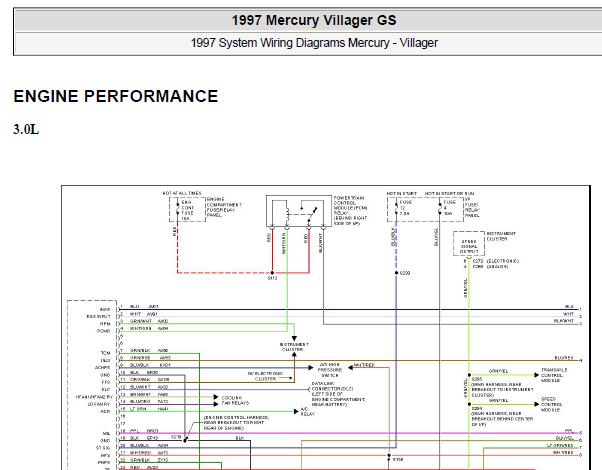This screenshot has width=602, height=470.
Task: Click the Powertrain Control Module relay symbol
Action: (x=299, y=211)
